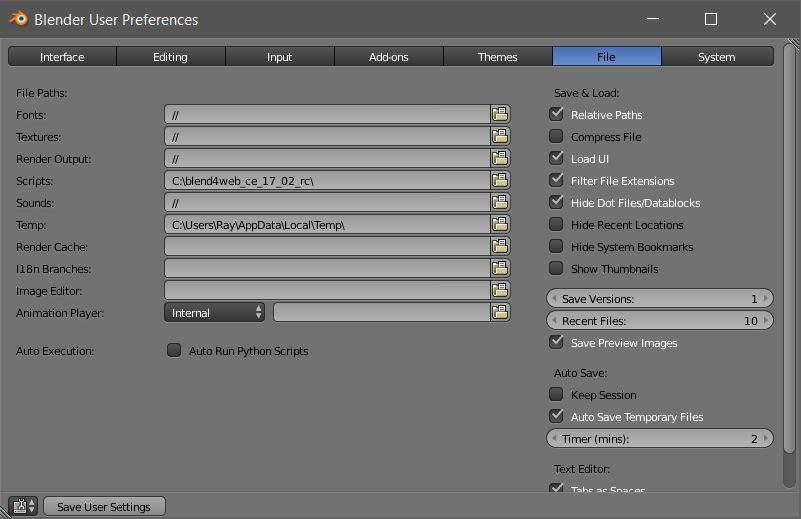Browse folder for the Render Cache path
This screenshot has width=801, height=519.
(x=500, y=246)
